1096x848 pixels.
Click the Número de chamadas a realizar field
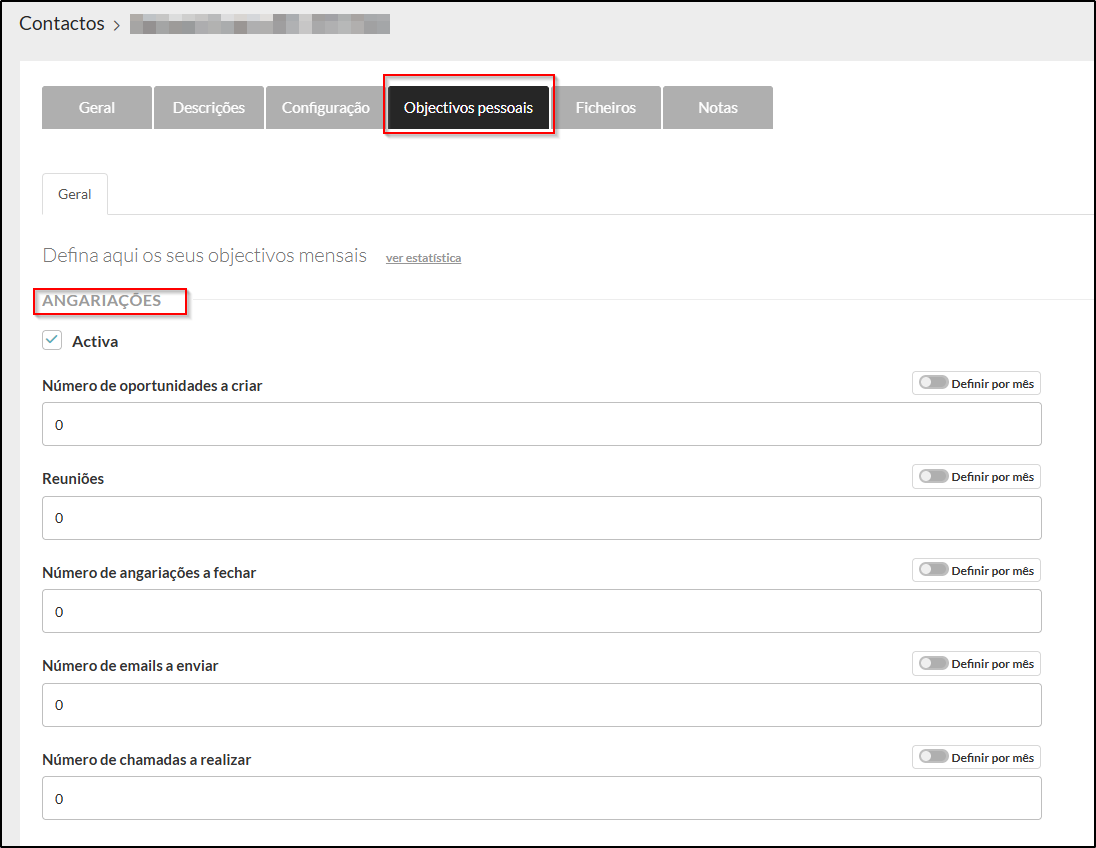tap(541, 799)
